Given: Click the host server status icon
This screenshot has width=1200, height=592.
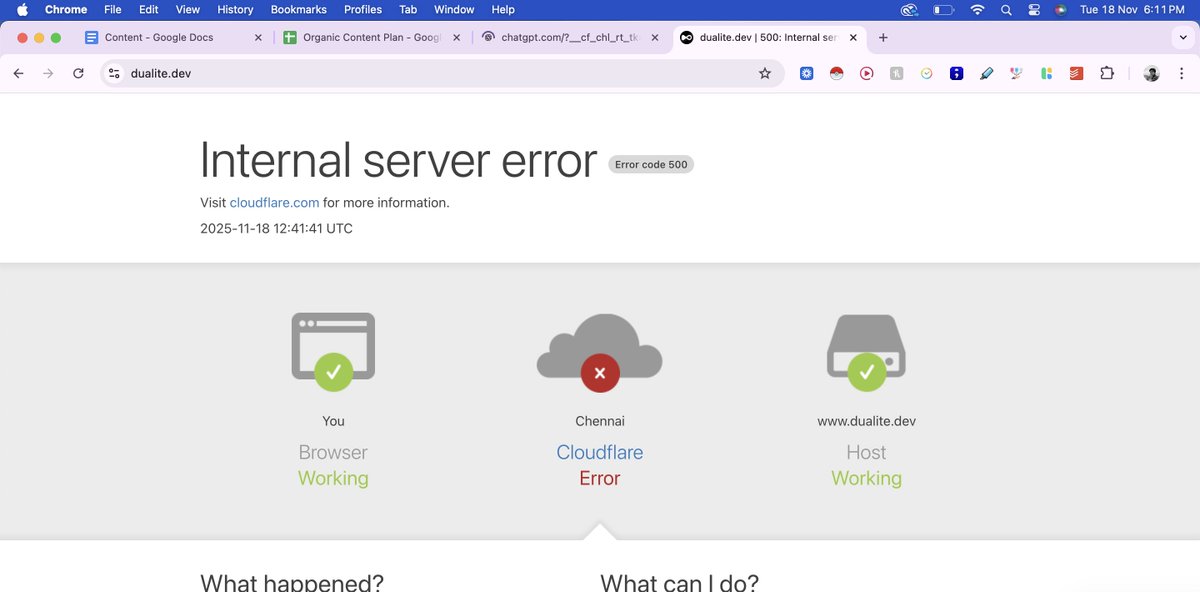Looking at the screenshot, I should click(x=866, y=352).
